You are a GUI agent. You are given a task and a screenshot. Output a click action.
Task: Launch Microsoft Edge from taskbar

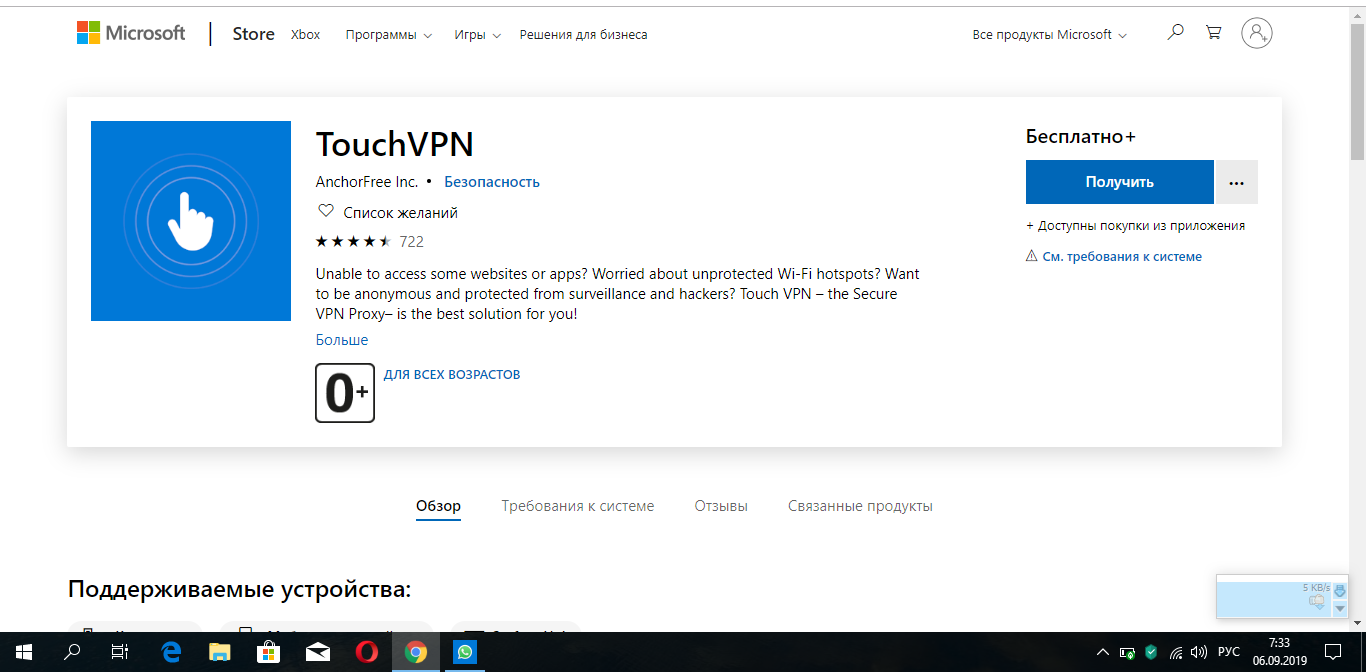[171, 652]
